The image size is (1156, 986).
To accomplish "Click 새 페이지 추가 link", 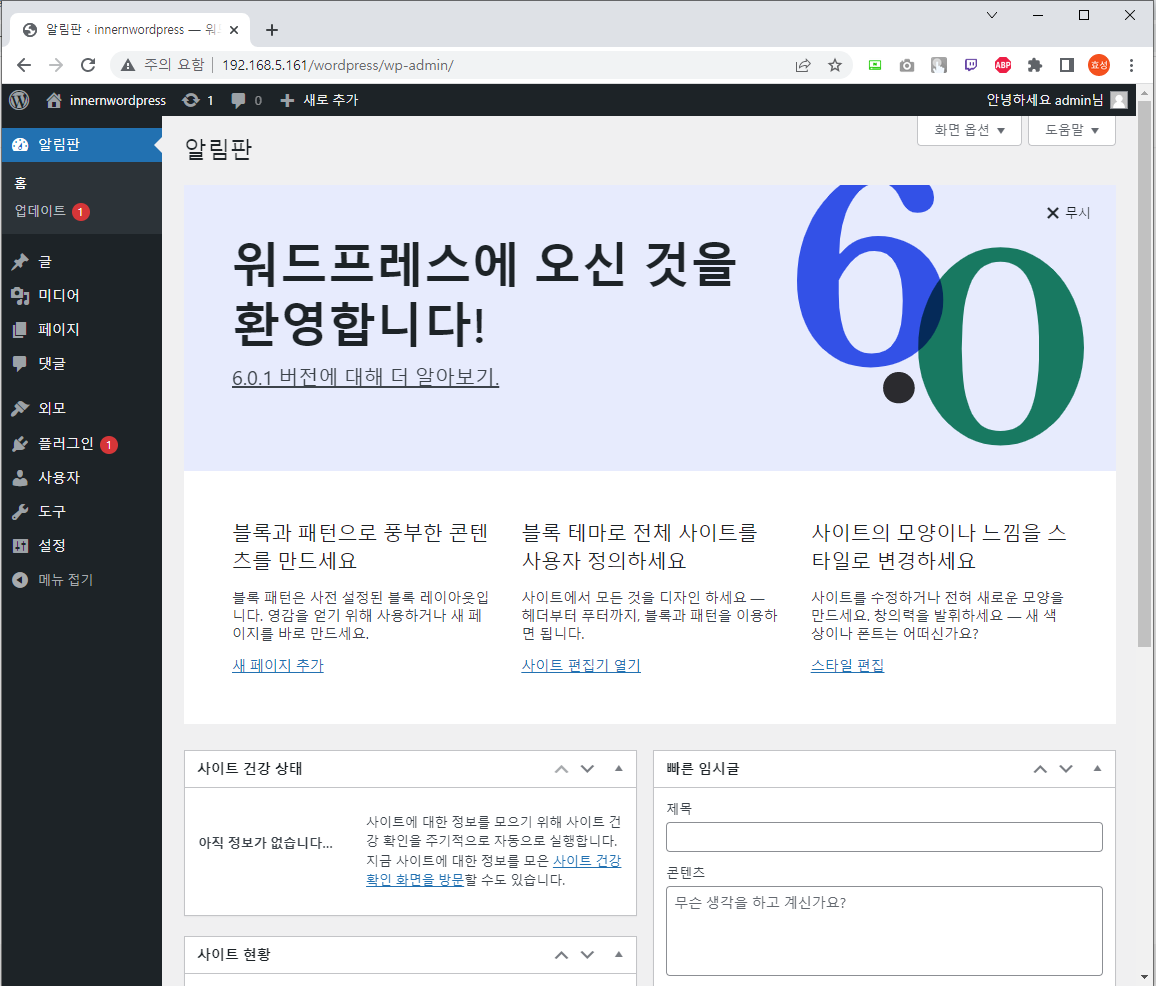I will point(278,665).
